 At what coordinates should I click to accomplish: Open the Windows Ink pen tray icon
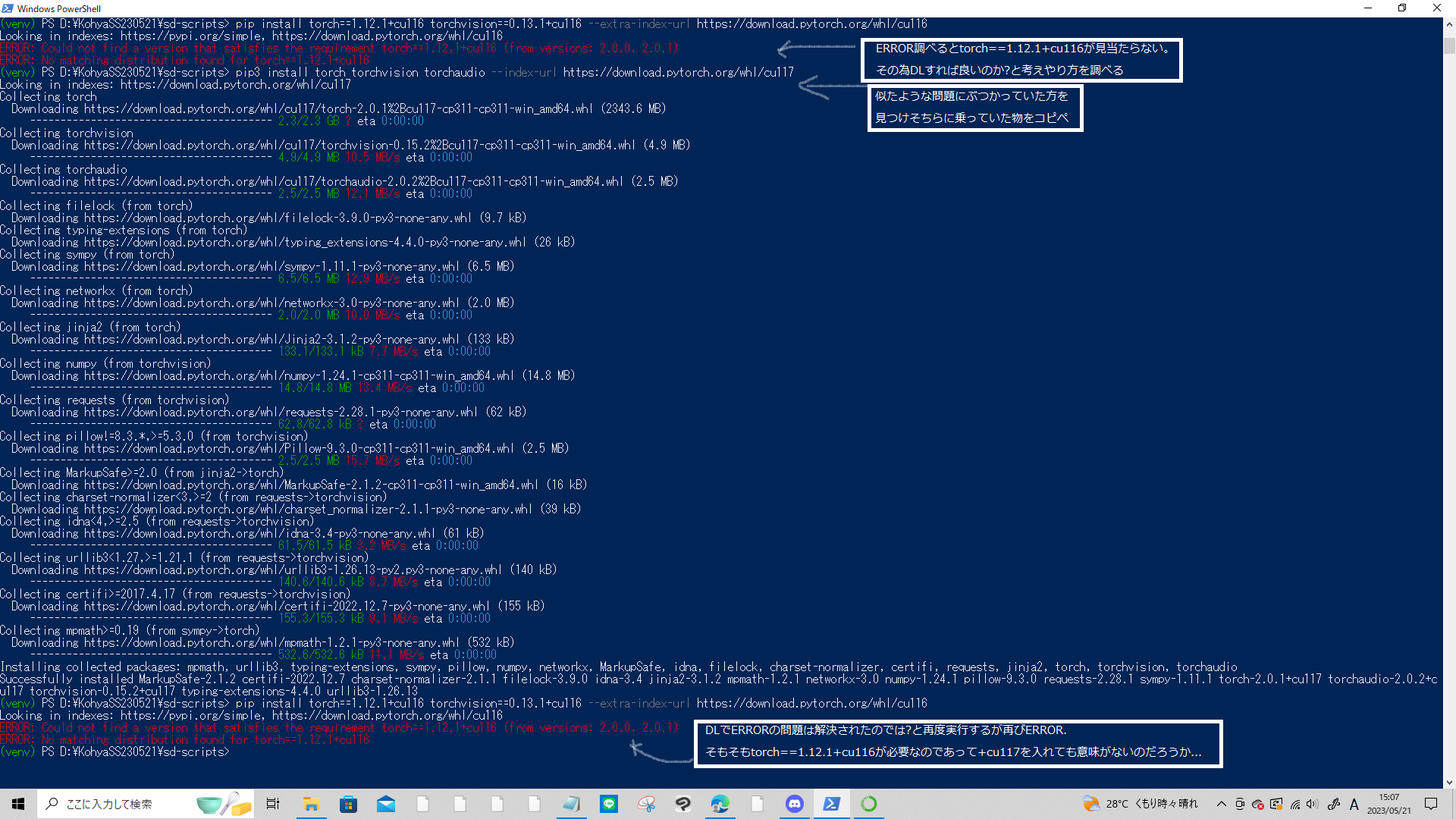(x=1333, y=804)
